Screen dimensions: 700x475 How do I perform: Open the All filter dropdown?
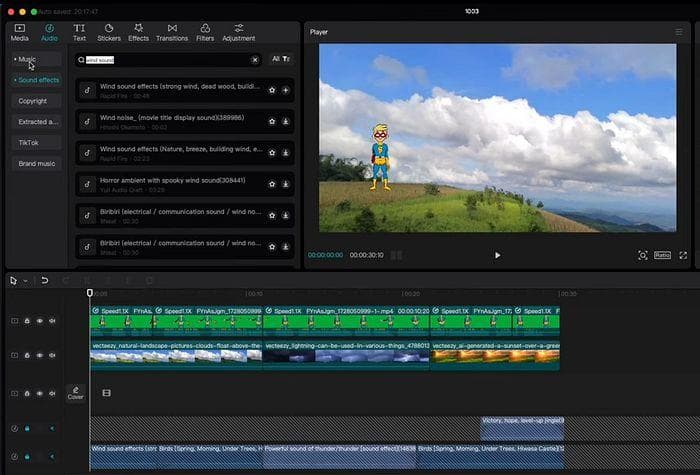[x=281, y=59]
